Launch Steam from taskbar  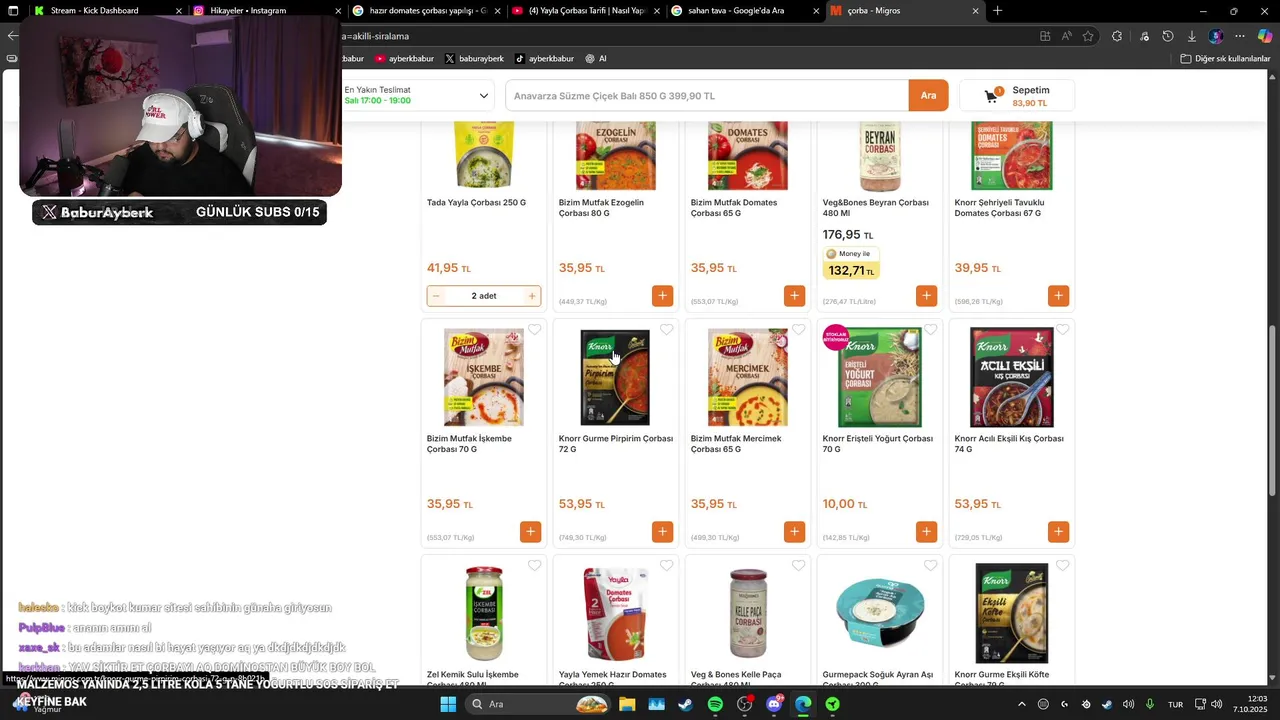[685, 704]
